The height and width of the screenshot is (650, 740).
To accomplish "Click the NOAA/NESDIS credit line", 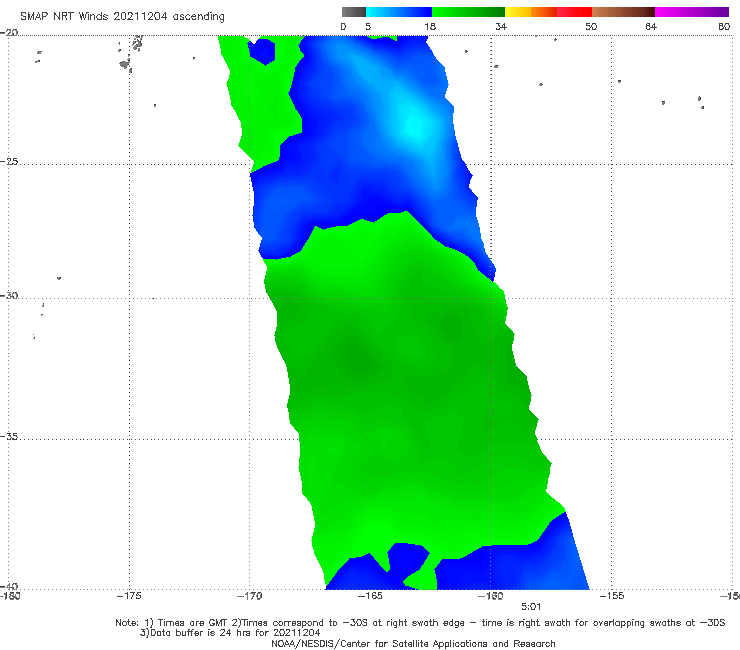I will (413, 643).
